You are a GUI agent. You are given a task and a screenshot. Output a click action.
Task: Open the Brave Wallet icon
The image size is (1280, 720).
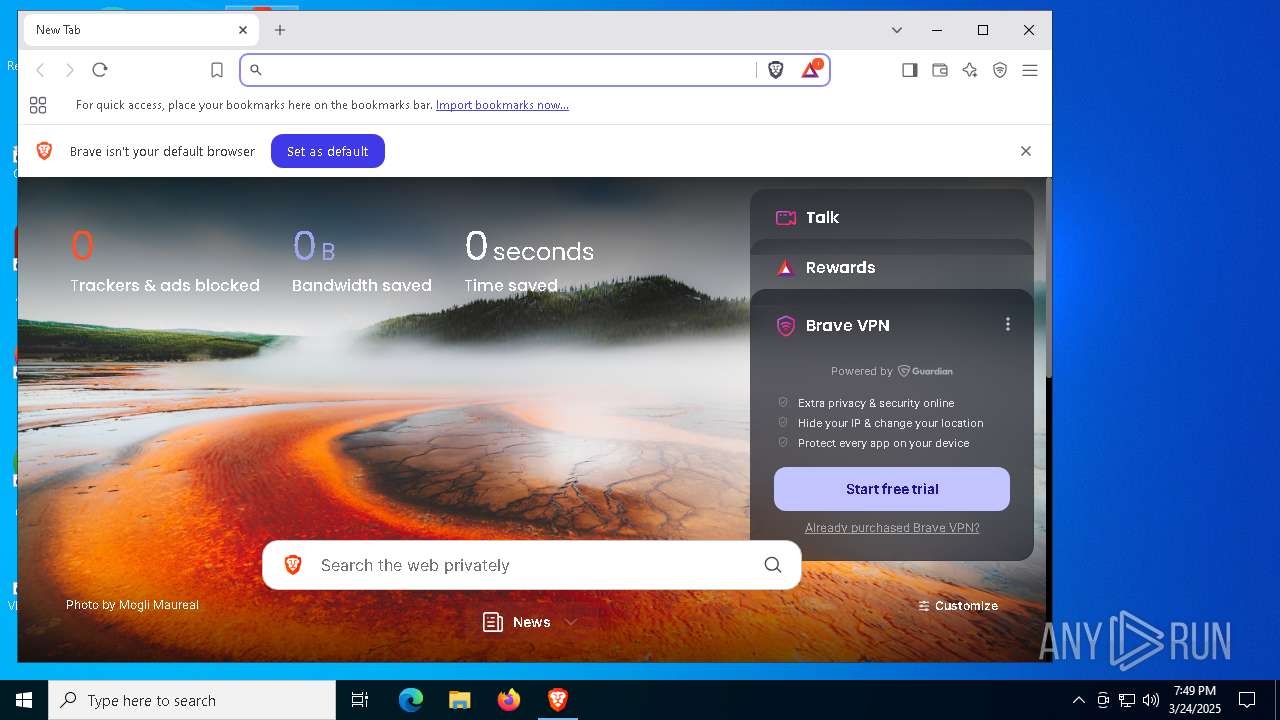pyautogui.click(x=939, y=70)
